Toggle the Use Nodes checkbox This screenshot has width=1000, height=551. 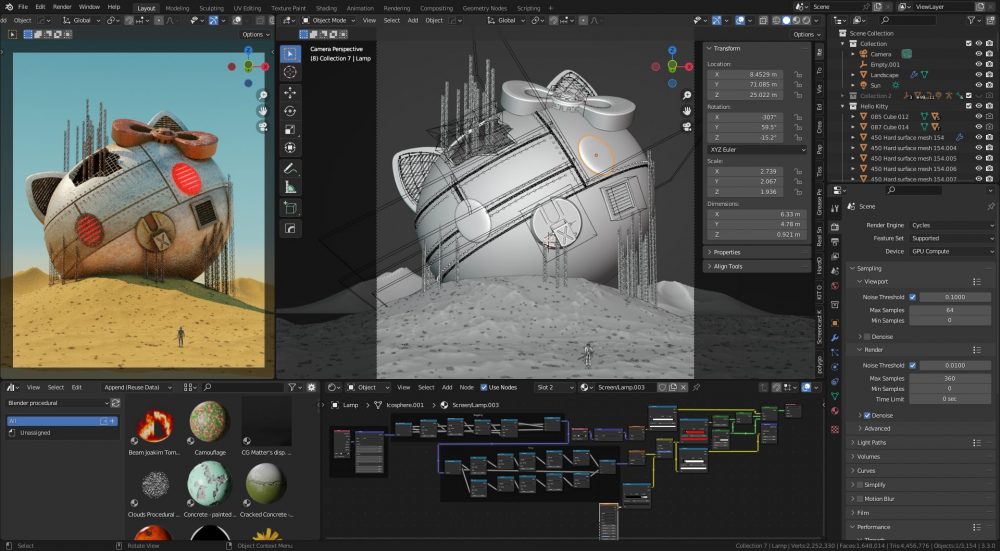point(483,387)
